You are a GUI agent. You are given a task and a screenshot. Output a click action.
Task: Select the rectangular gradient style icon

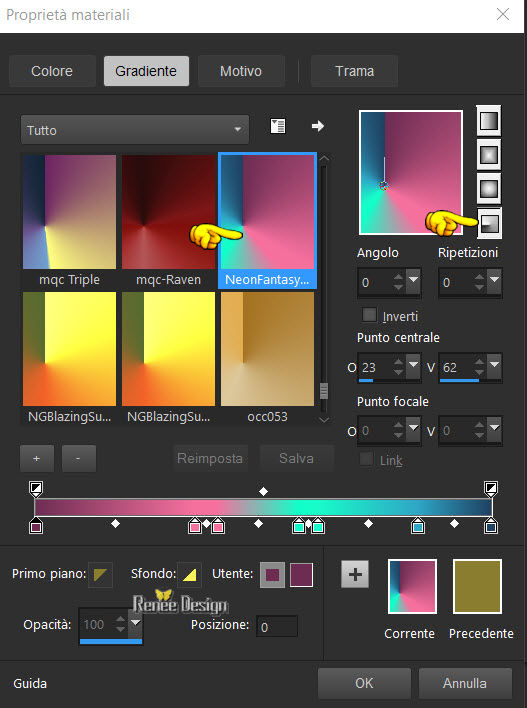[489, 154]
